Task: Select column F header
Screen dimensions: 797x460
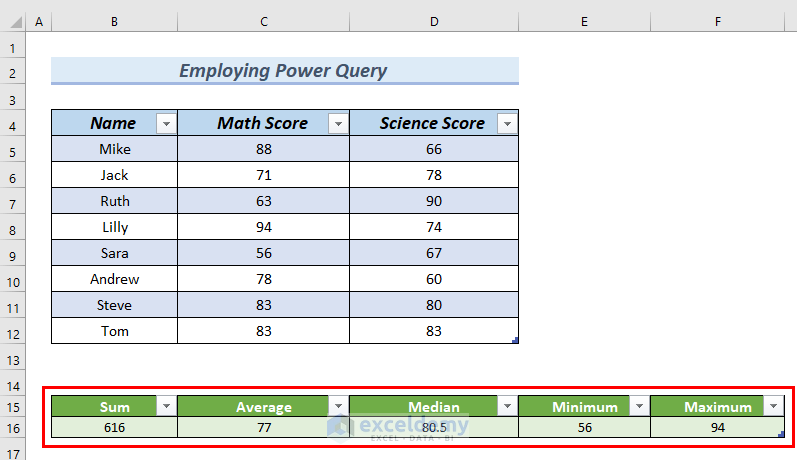Action: coord(718,22)
